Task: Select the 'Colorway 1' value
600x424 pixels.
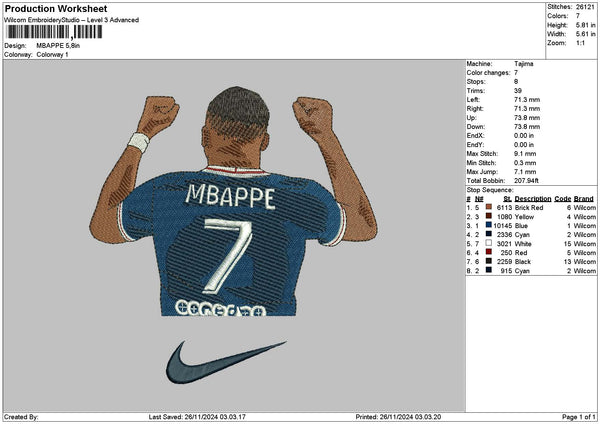Action: click(x=52, y=55)
